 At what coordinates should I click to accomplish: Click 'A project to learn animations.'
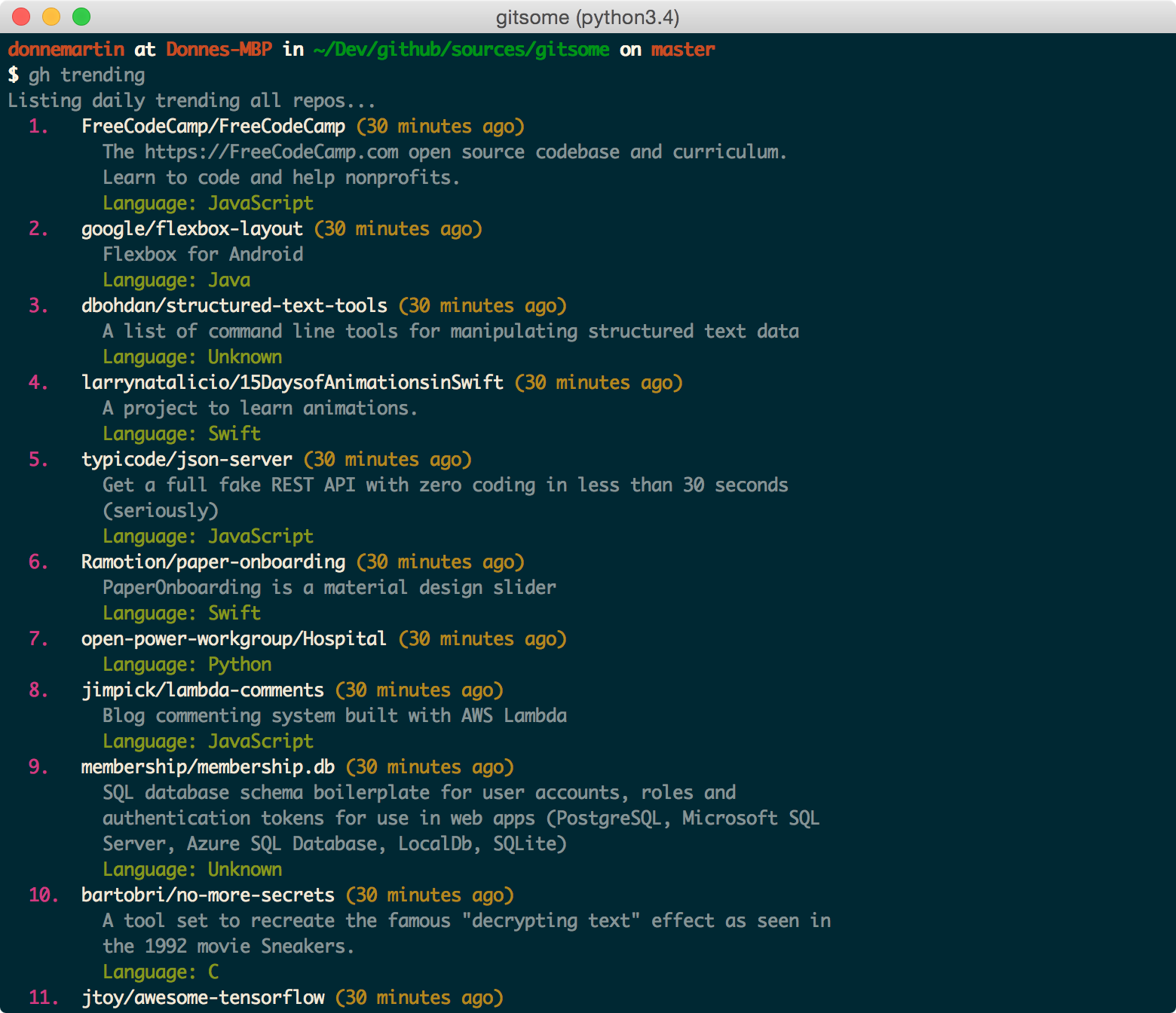click(x=260, y=409)
